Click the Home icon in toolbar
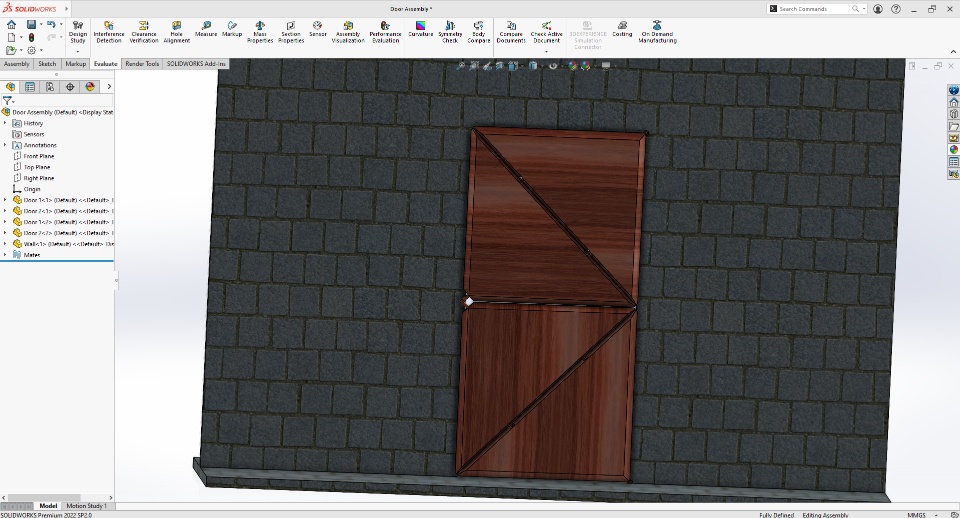The width and height of the screenshot is (960, 518). click(x=11, y=24)
